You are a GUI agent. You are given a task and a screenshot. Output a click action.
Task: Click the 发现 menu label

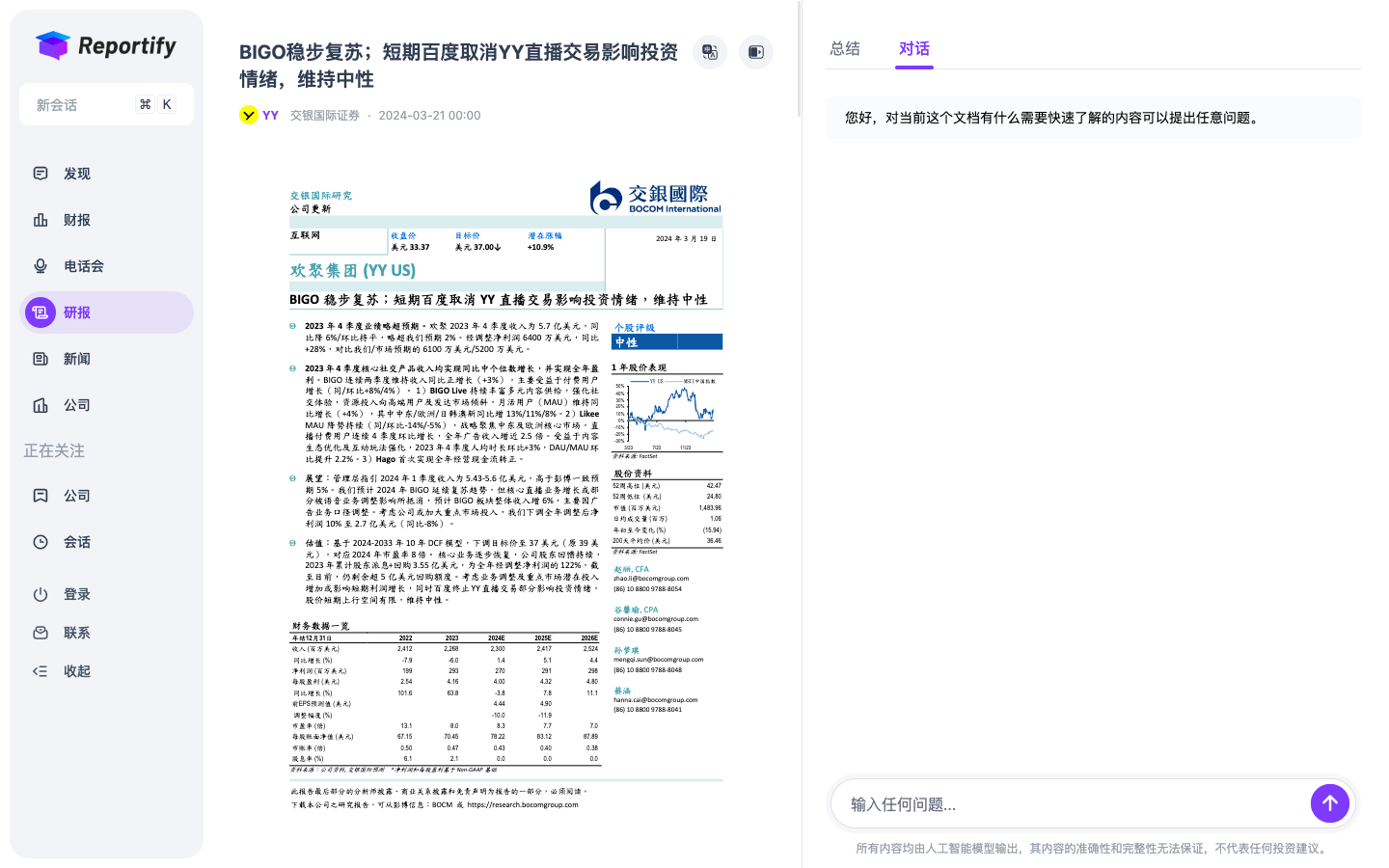click(x=77, y=174)
